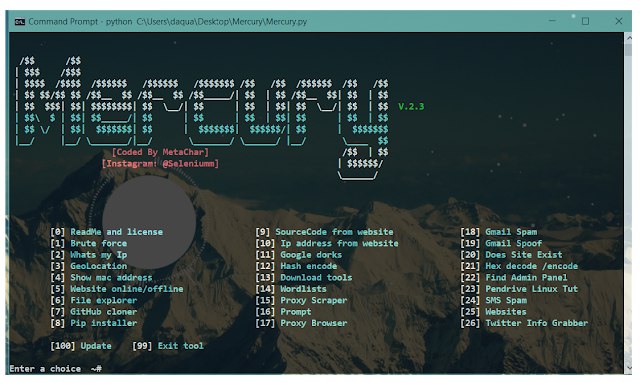Click '[3] GeoLocation' entry
The width and height of the screenshot is (640, 383).
pyautogui.click(x=89, y=266)
